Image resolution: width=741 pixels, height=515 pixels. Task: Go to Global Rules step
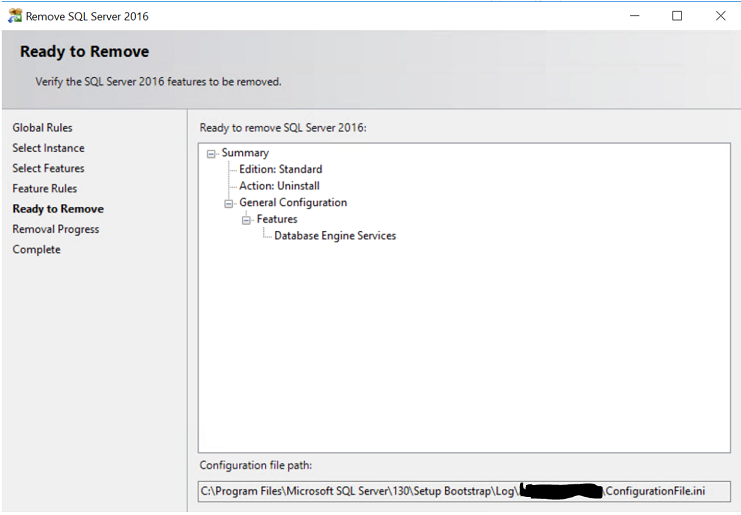point(42,128)
